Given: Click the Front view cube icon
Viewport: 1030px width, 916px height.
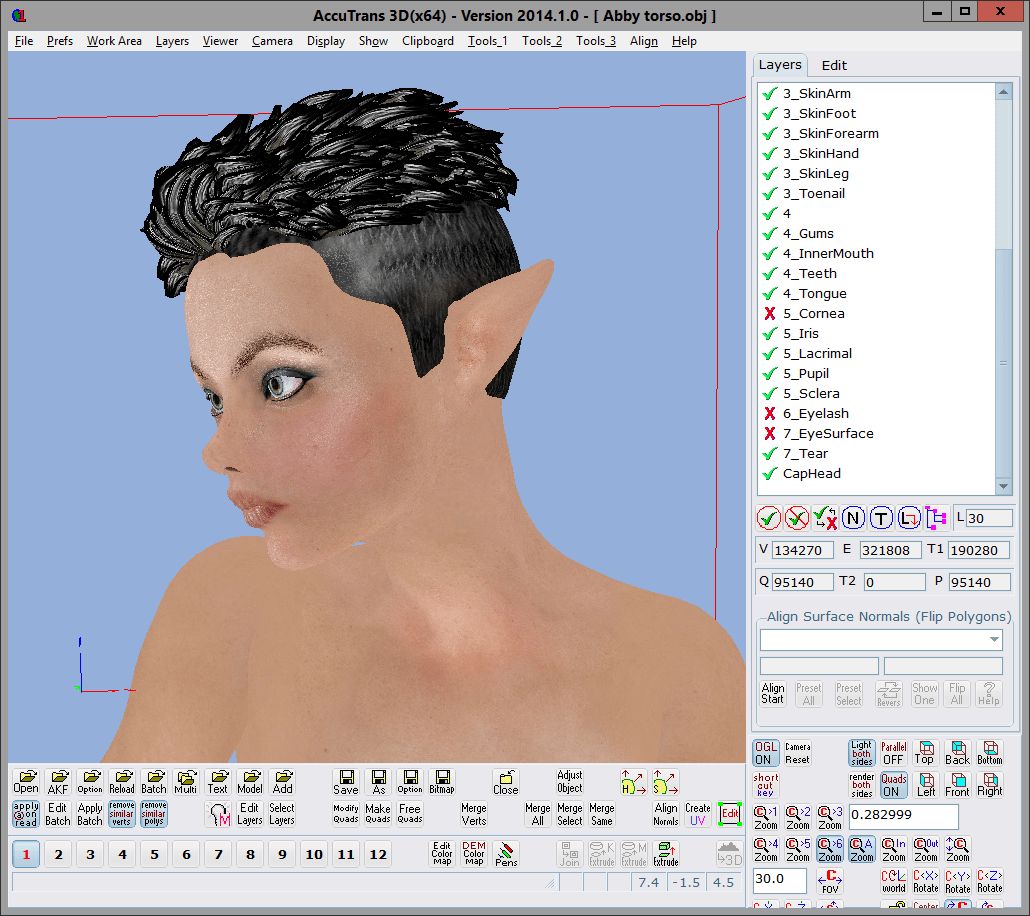Looking at the screenshot, I should 957,784.
